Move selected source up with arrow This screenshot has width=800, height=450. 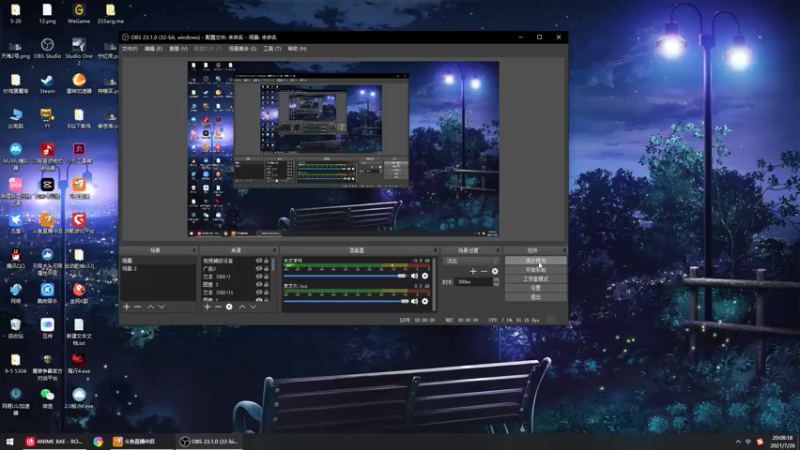[242, 307]
